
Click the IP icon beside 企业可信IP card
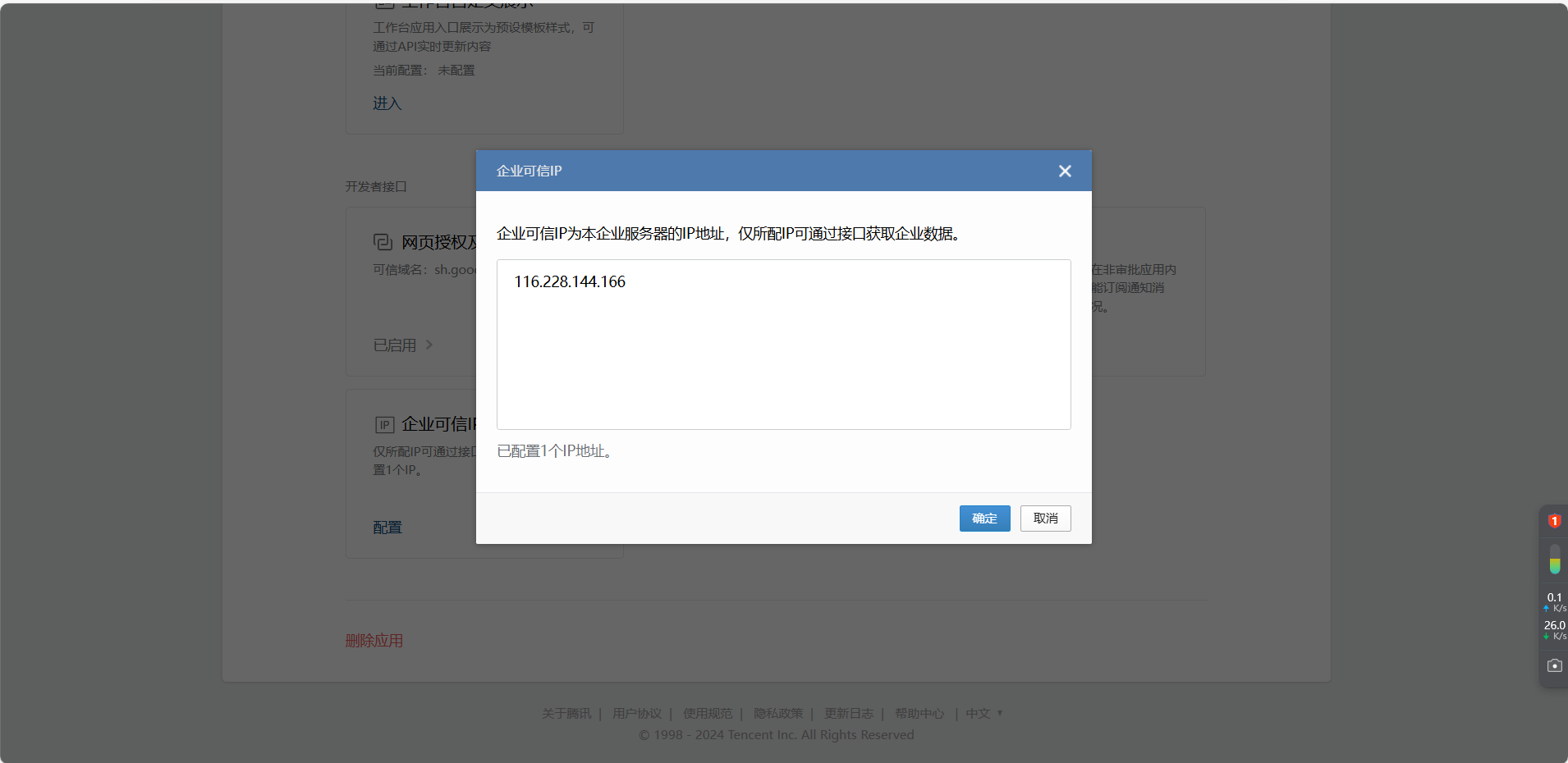384,424
